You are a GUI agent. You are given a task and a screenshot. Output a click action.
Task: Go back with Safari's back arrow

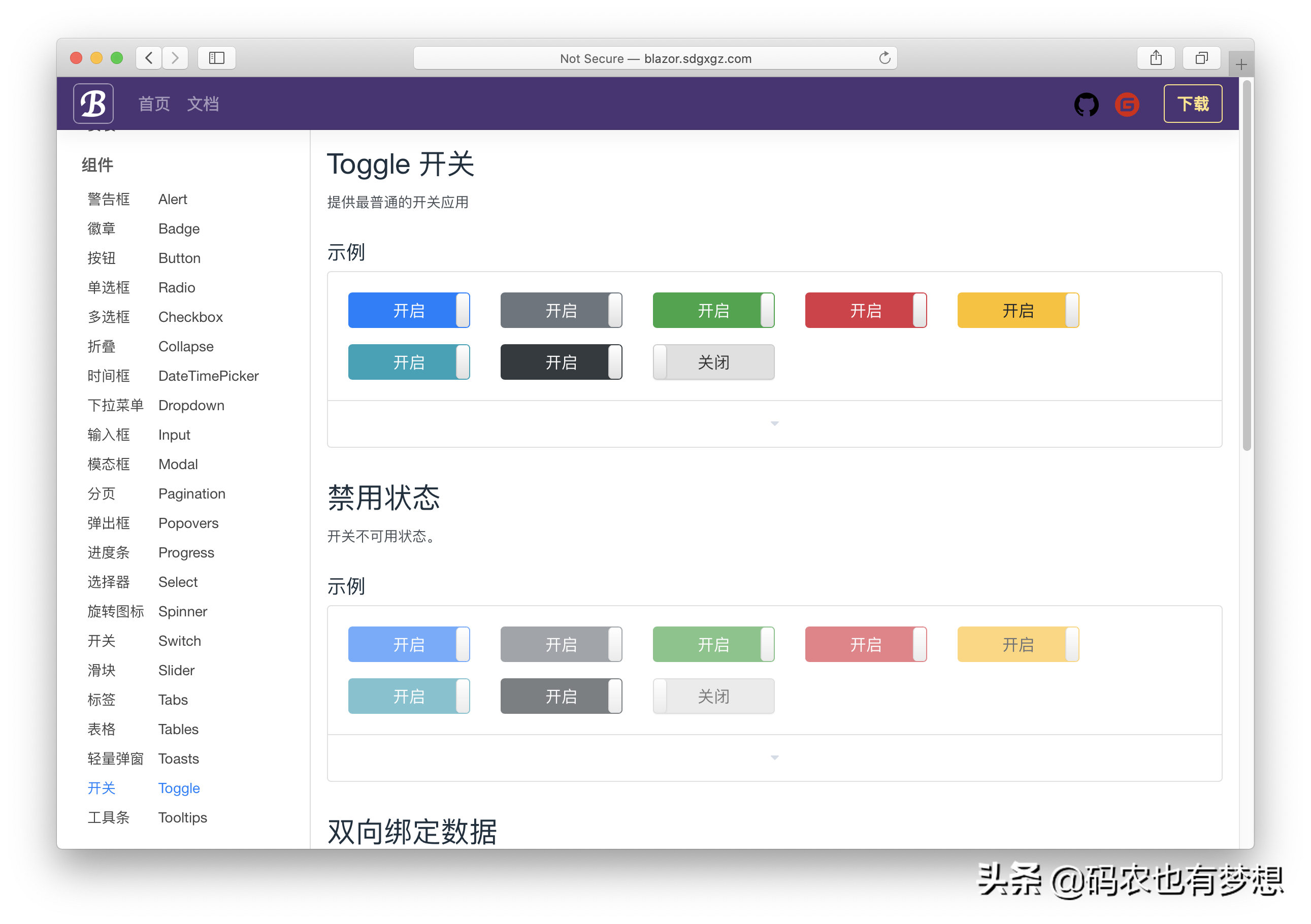[149, 58]
